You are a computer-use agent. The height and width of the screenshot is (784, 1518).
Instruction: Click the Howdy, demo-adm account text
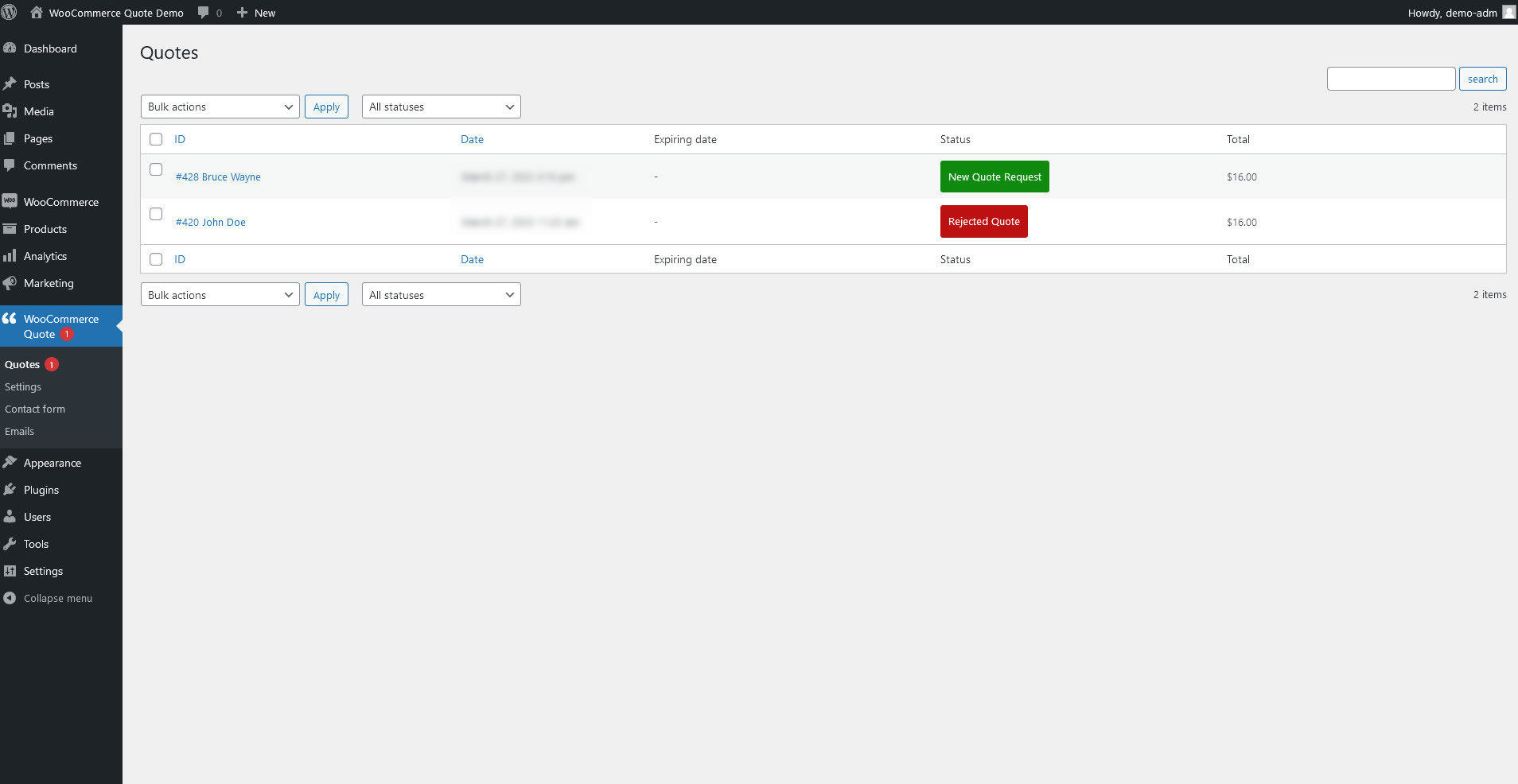click(1452, 13)
